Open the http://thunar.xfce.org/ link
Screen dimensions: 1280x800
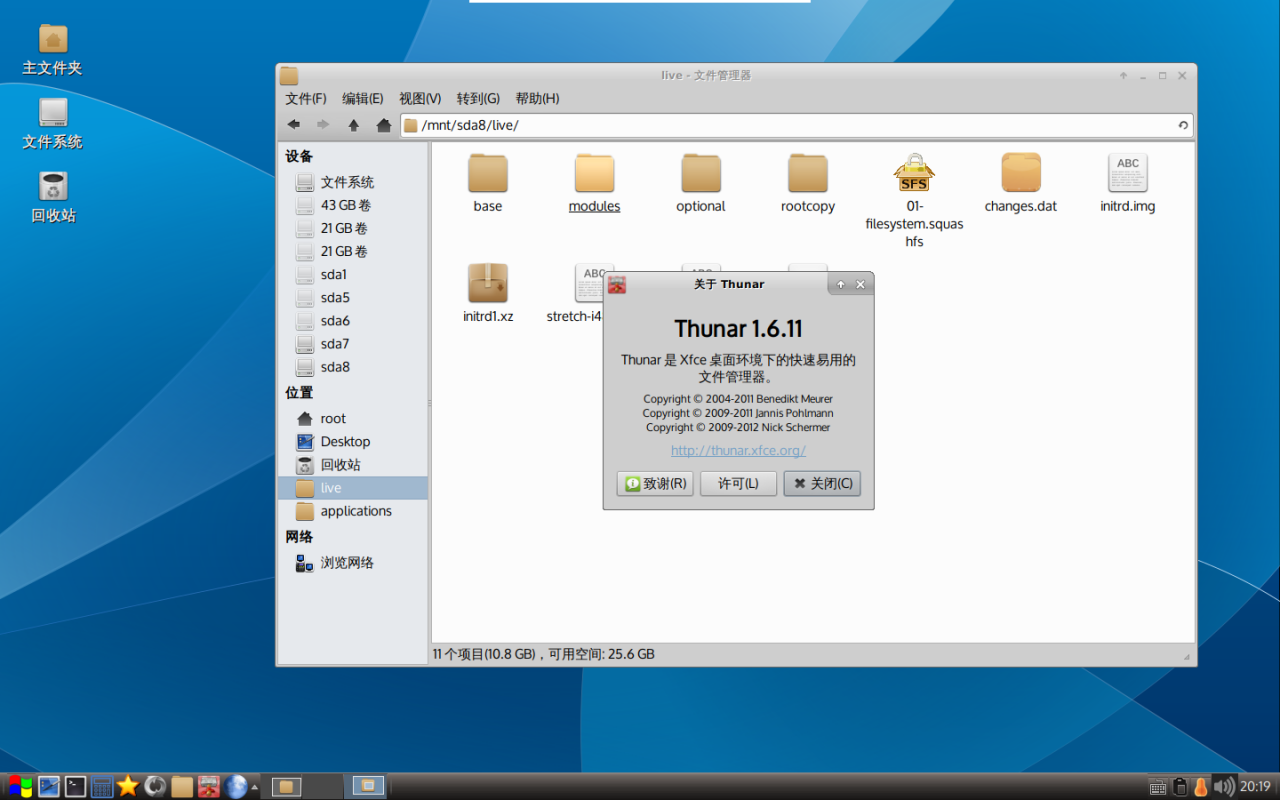(x=738, y=450)
